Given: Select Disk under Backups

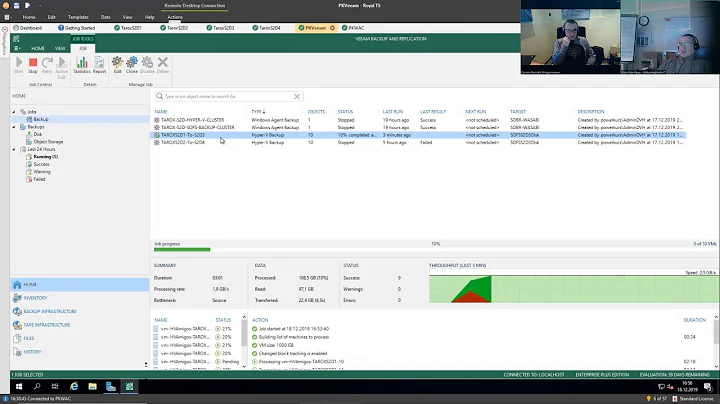Looking at the screenshot, I should [38, 134].
